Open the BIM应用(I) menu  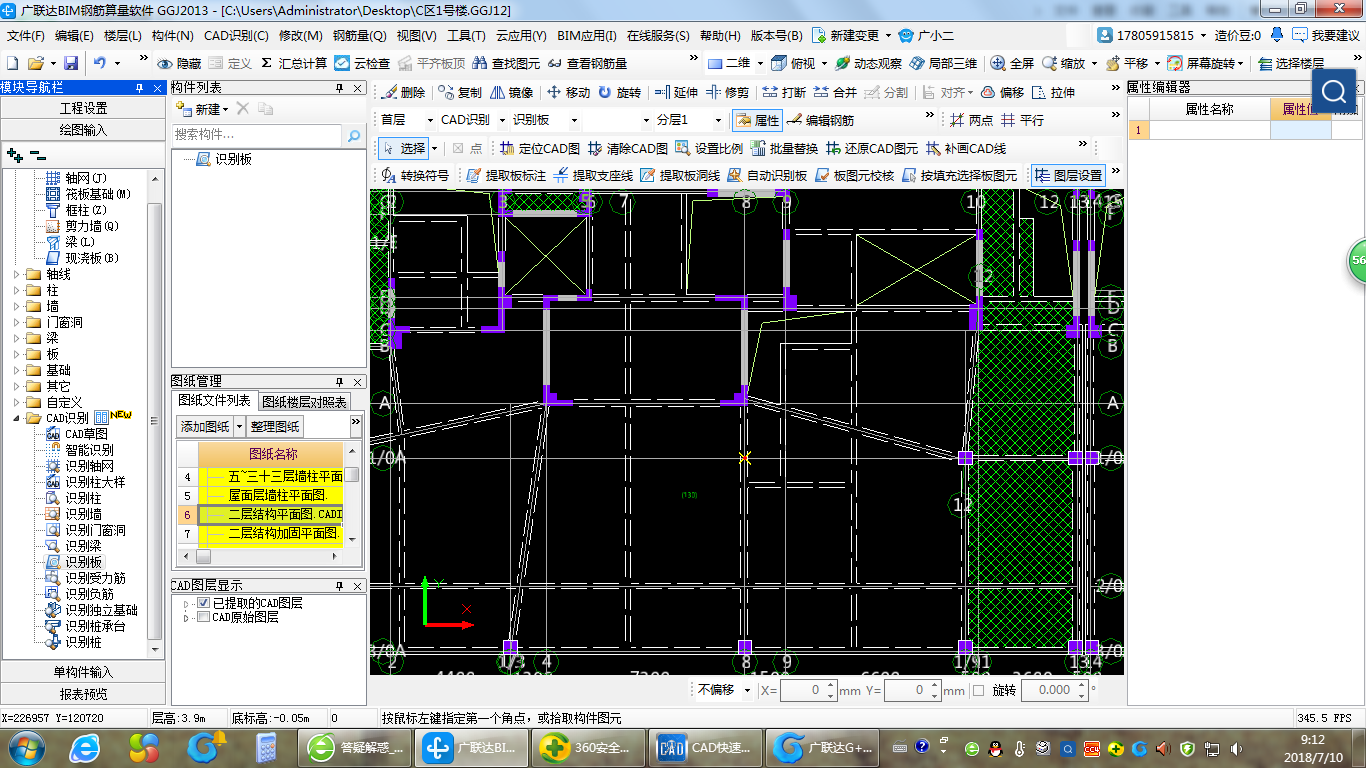[x=586, y=35]
